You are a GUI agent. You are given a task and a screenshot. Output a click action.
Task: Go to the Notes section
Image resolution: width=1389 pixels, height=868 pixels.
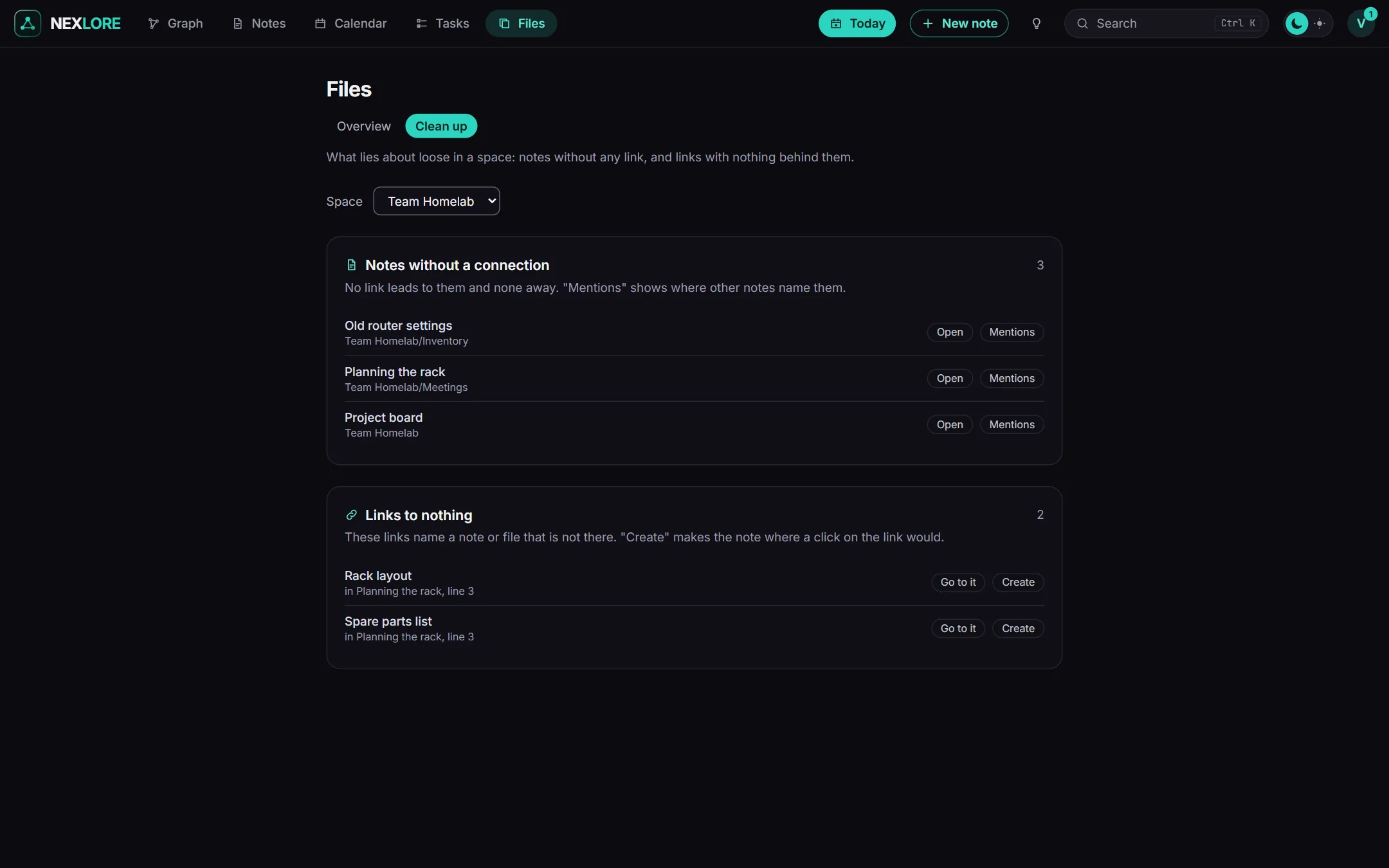259,23
